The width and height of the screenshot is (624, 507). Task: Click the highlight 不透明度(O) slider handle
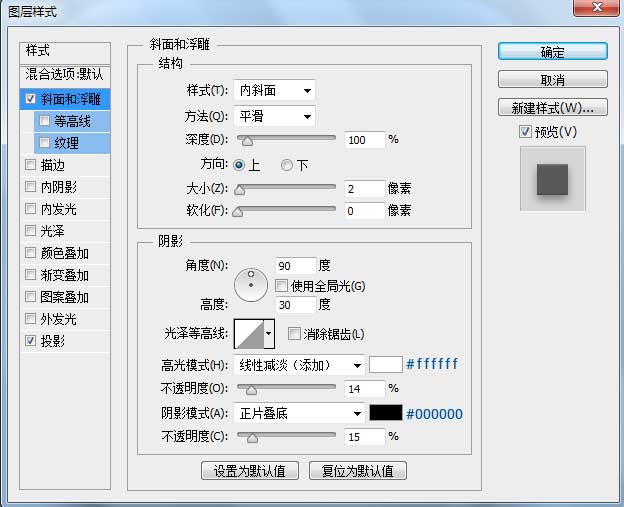(x=251, y=390)
